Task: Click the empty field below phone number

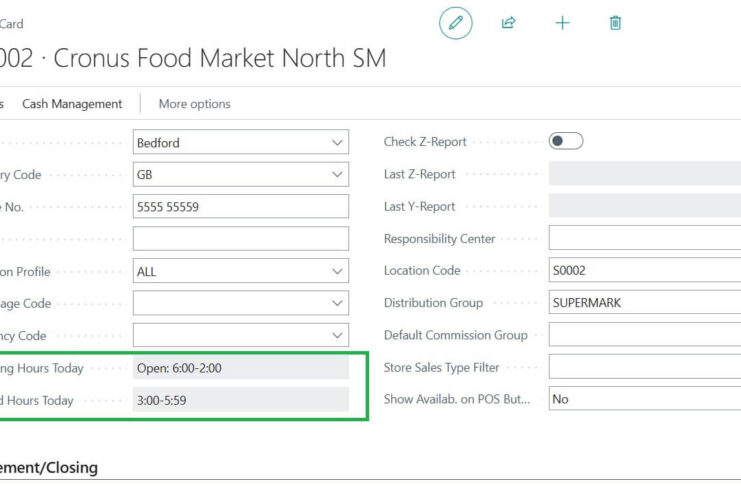Action: coord(241,239)
